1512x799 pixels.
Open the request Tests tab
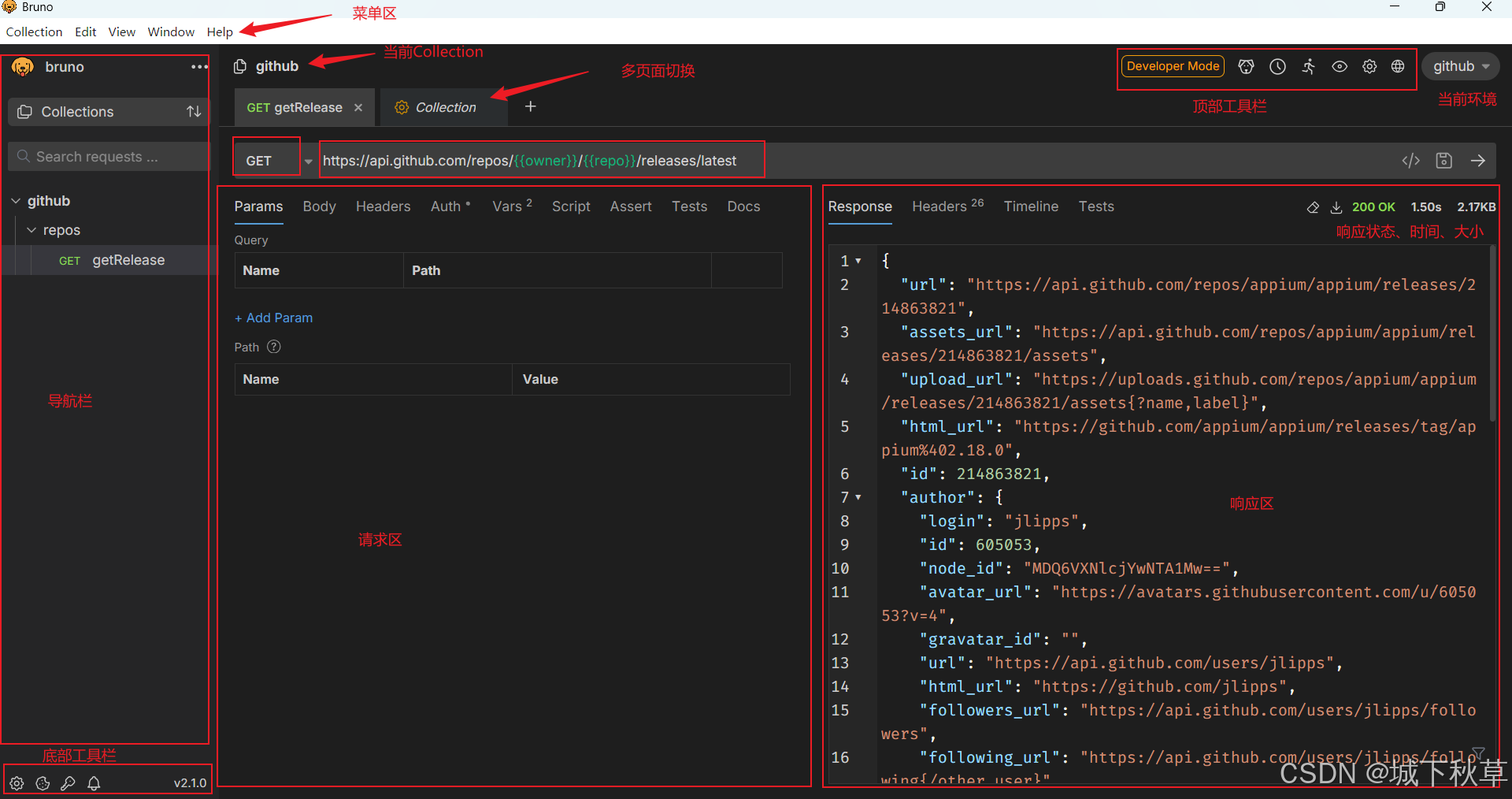click(x=689, y=206)
